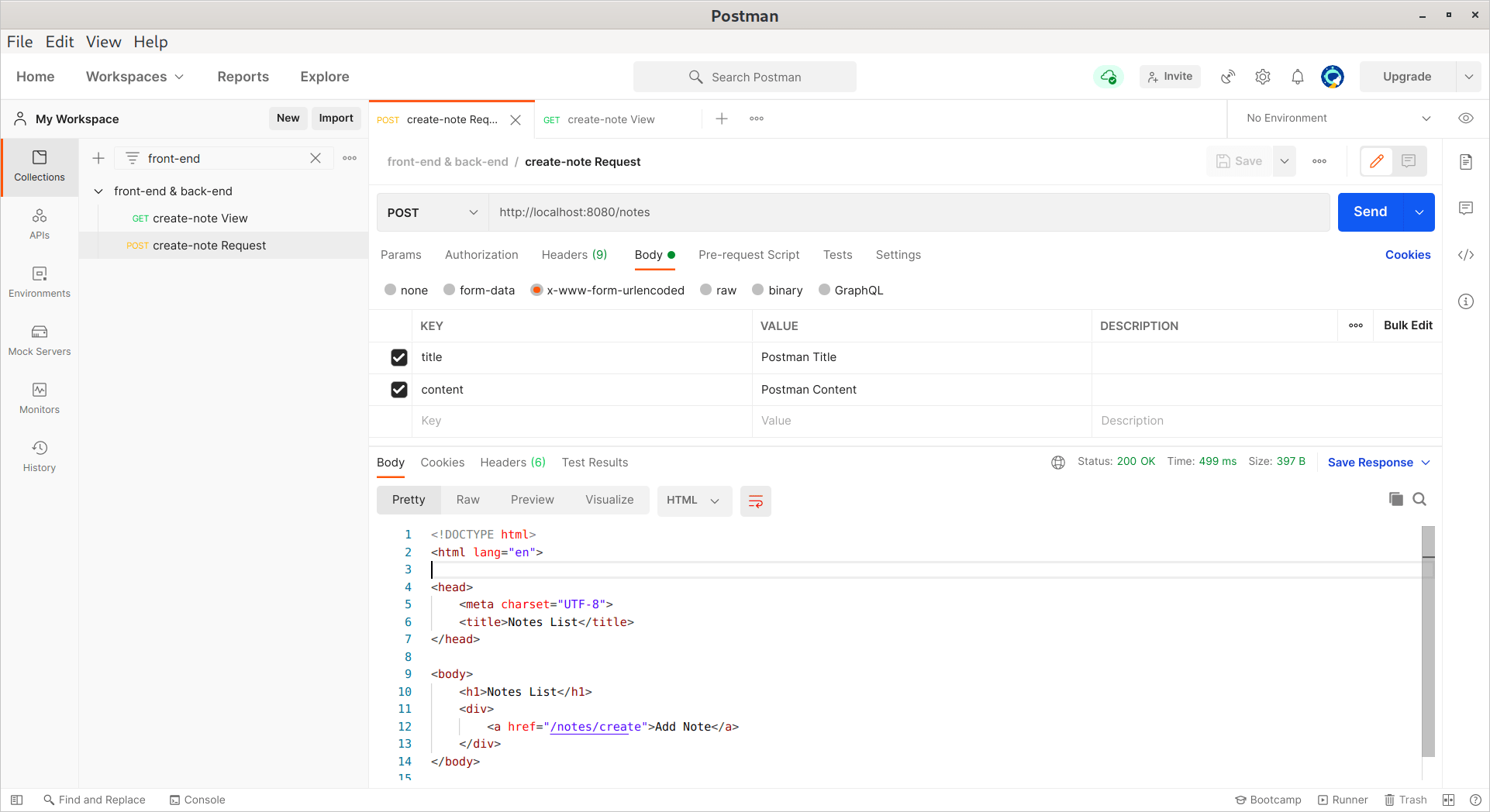This screenshot has width=1490, height=812.
Task: Click the blue Send button
Action: [1371, 212]
